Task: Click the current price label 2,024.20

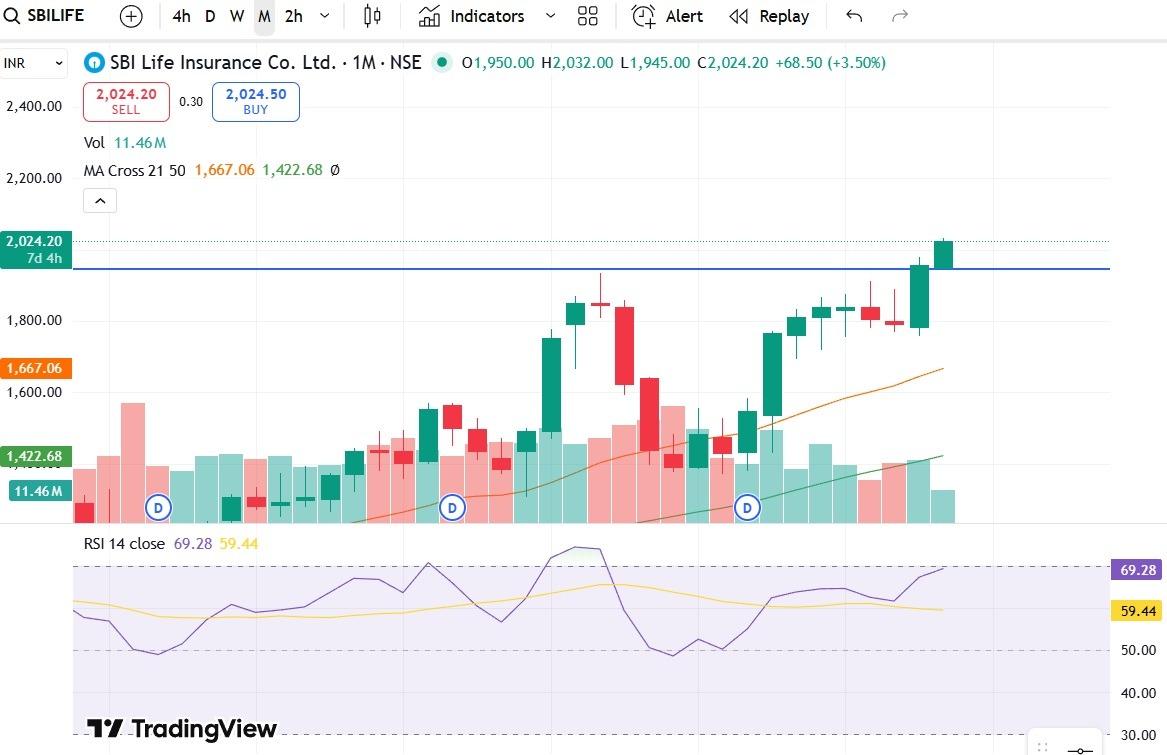Action: (36, 249)
